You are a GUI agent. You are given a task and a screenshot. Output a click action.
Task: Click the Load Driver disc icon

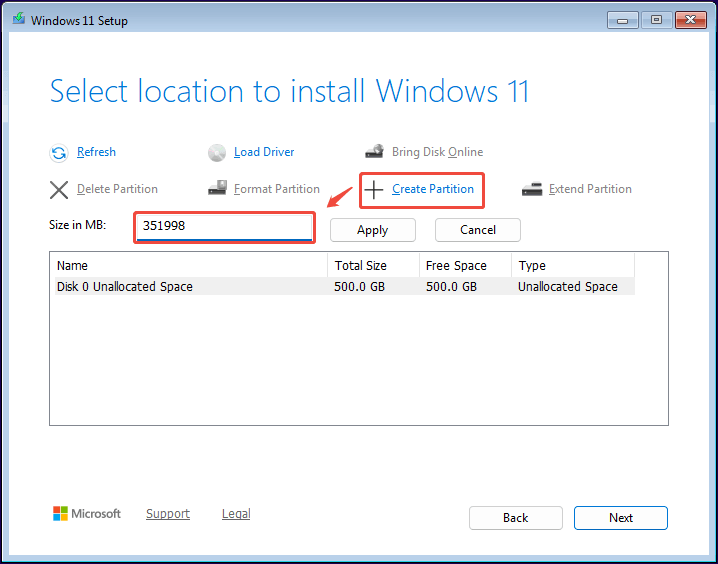click(217, 153)
